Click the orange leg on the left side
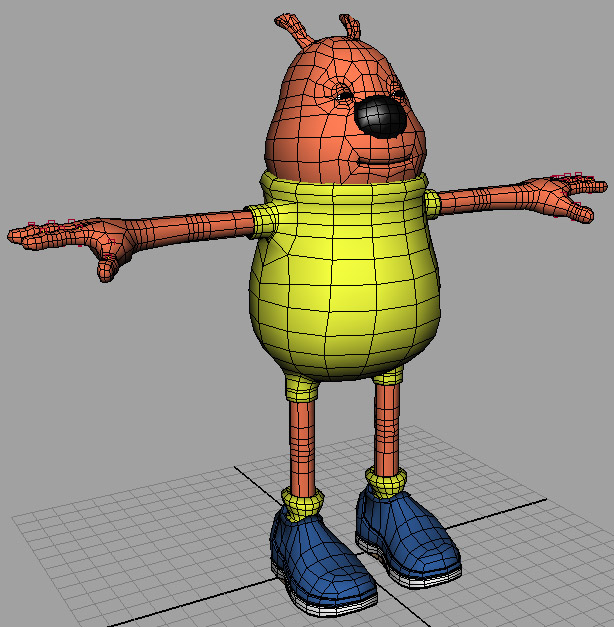This screenshot has height=627, width=614. click(x=302, y=440)
